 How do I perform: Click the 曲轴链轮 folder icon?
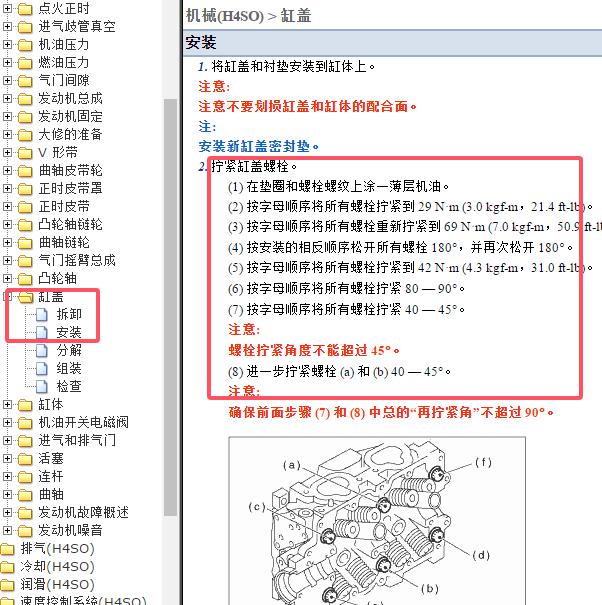25,243
